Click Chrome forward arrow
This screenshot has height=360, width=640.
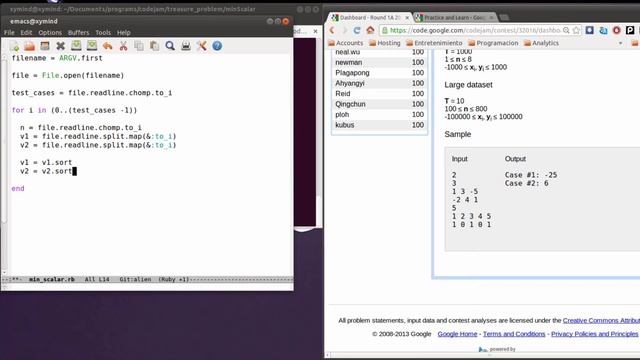(344, 30)
